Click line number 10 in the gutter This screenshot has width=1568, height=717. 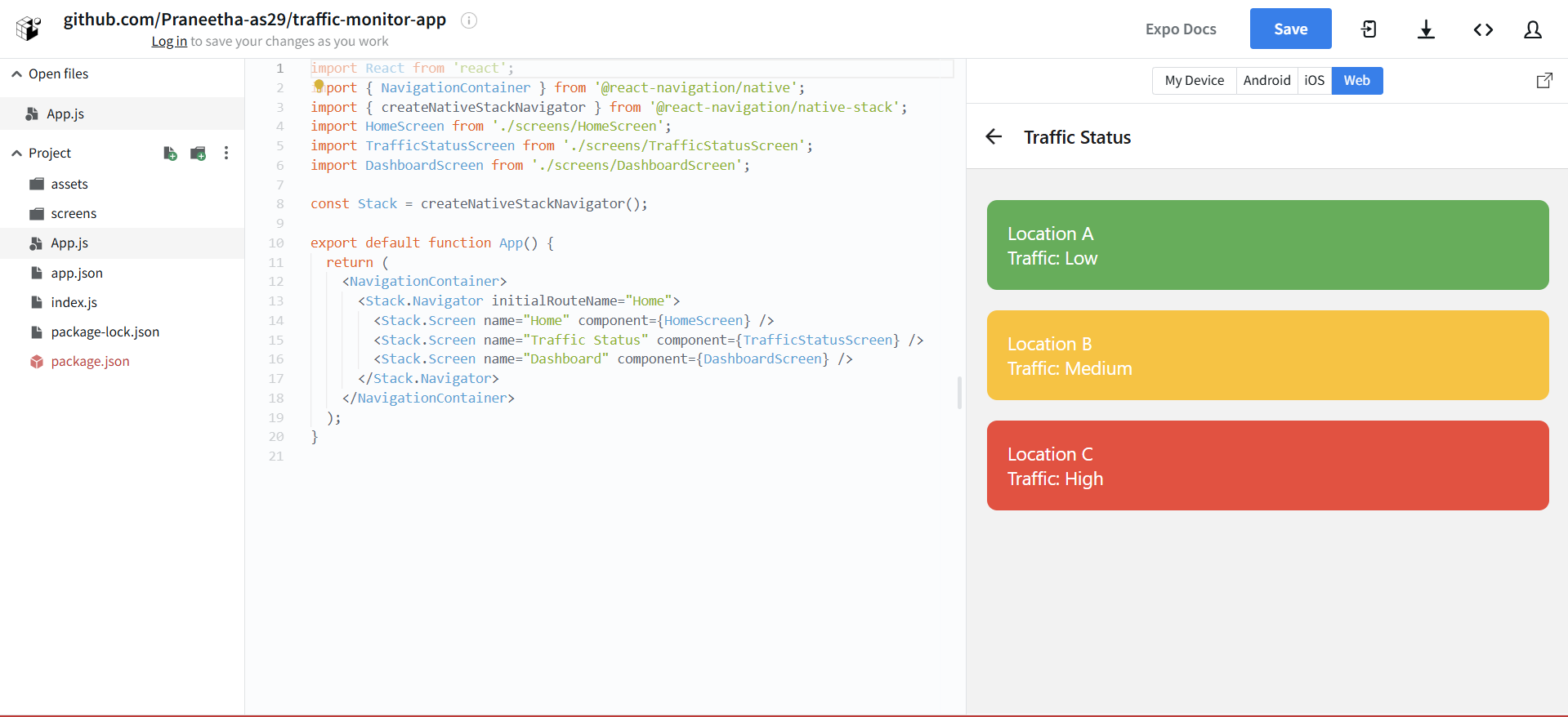(276, 243)
